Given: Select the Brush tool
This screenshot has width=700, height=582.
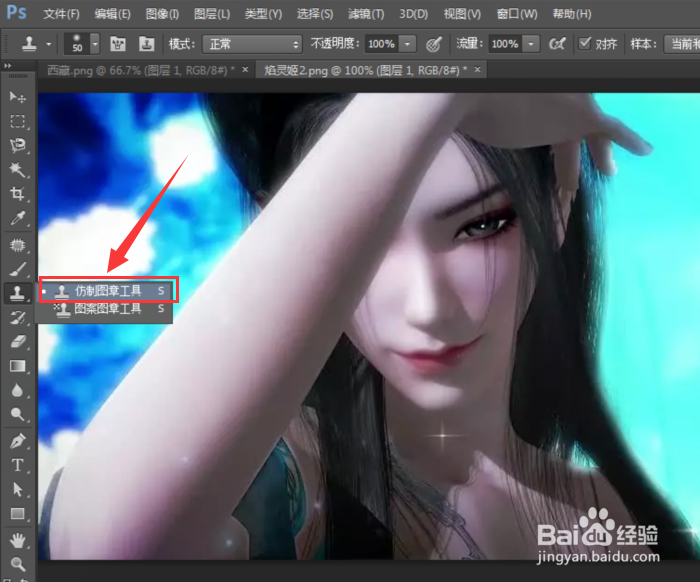Looking at the screenshot, I should [17, 269].
